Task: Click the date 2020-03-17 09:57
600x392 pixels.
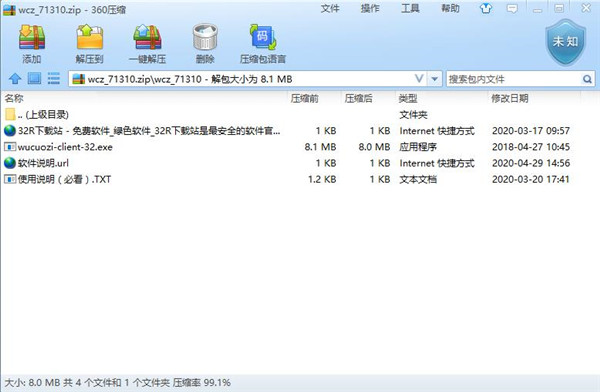Action: [531, 131]
